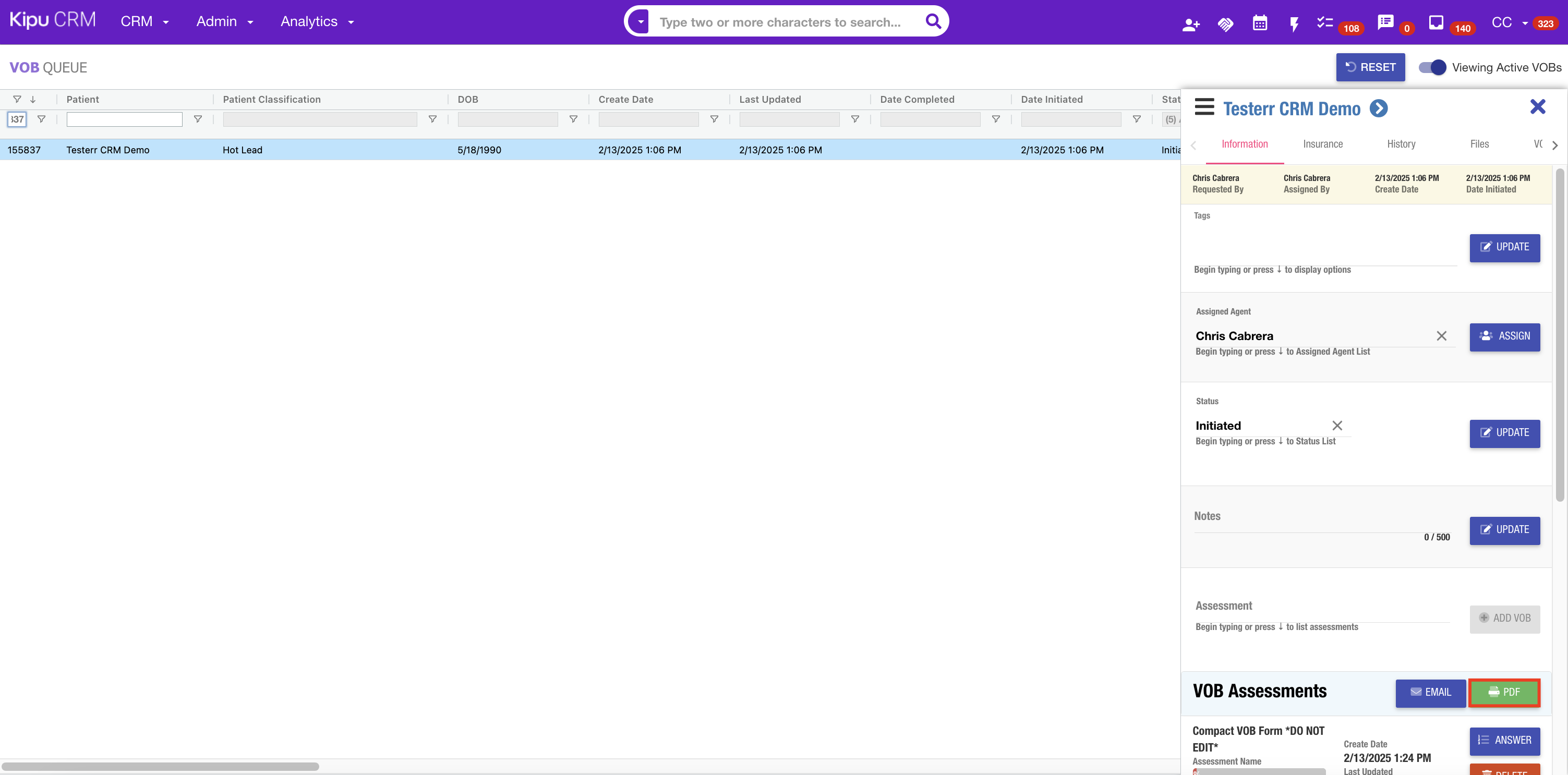Select the Testerr CRM Demo table row

[x=590, y=150]
